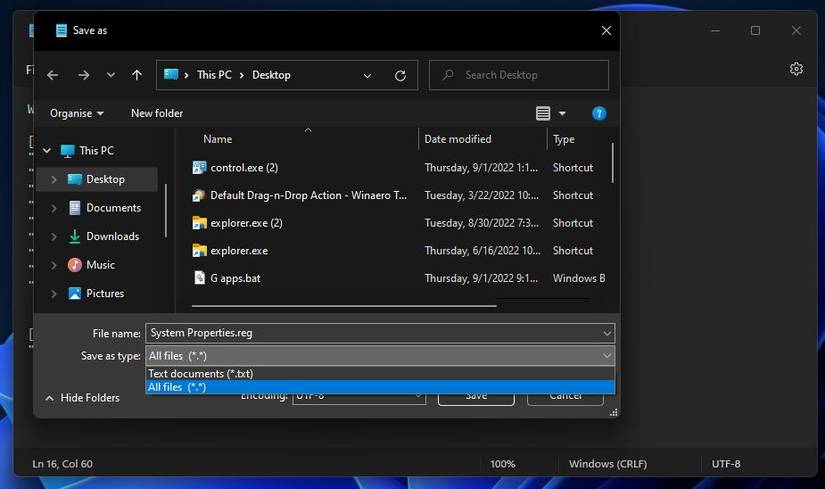Click Windows (CRLF) in Notepad status bar

coord(608,464)
